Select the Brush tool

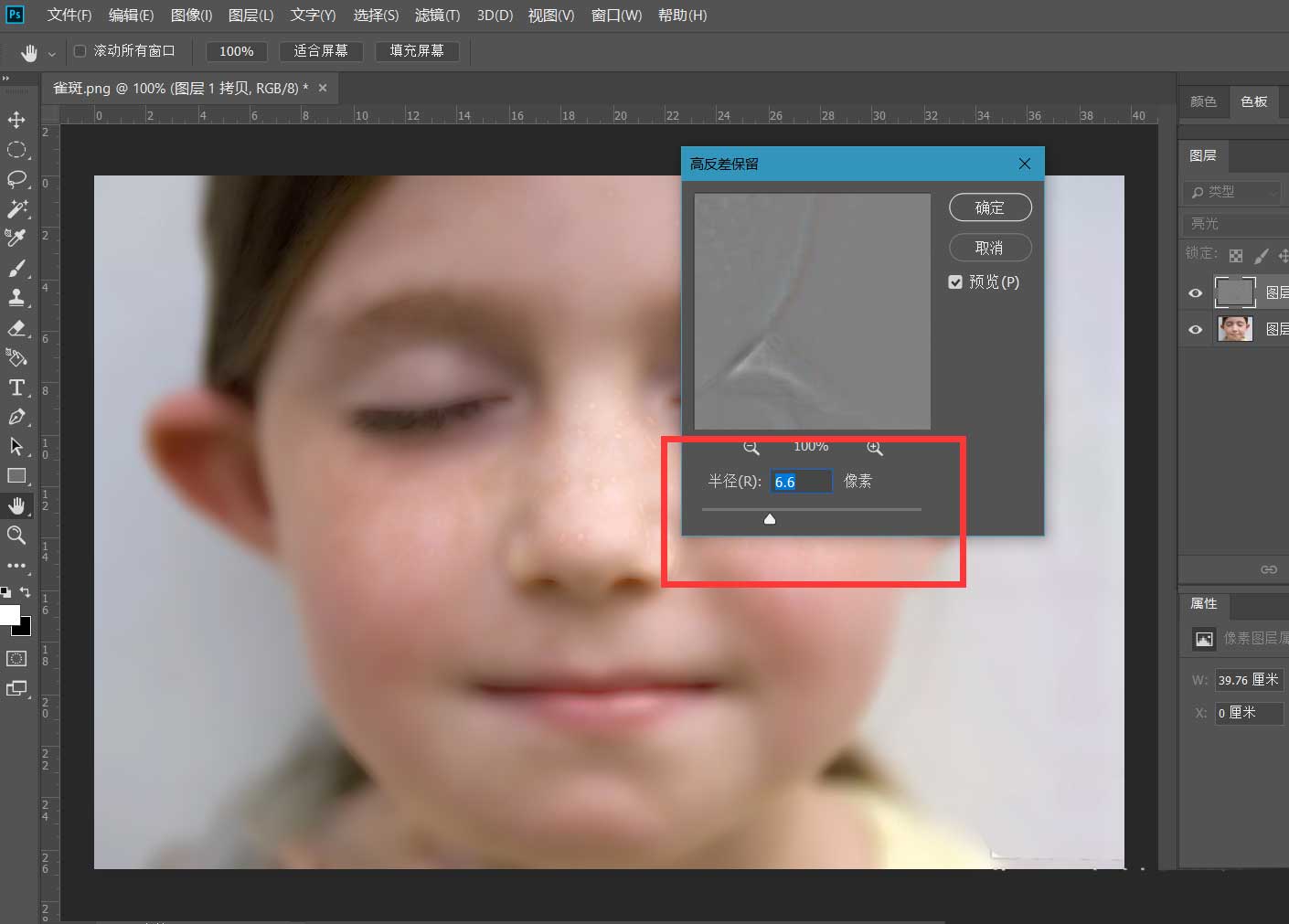[16, 268]
